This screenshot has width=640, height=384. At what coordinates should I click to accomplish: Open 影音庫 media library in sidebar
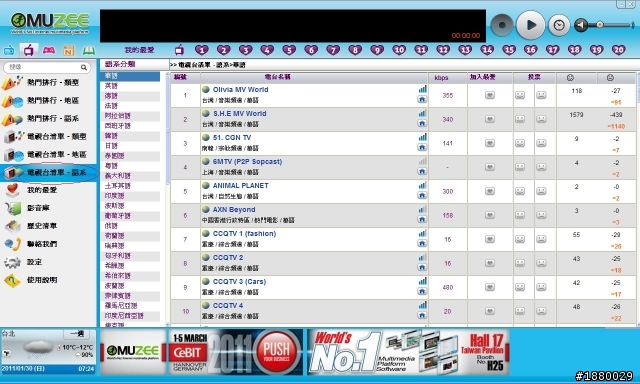[x=48, y=208]
